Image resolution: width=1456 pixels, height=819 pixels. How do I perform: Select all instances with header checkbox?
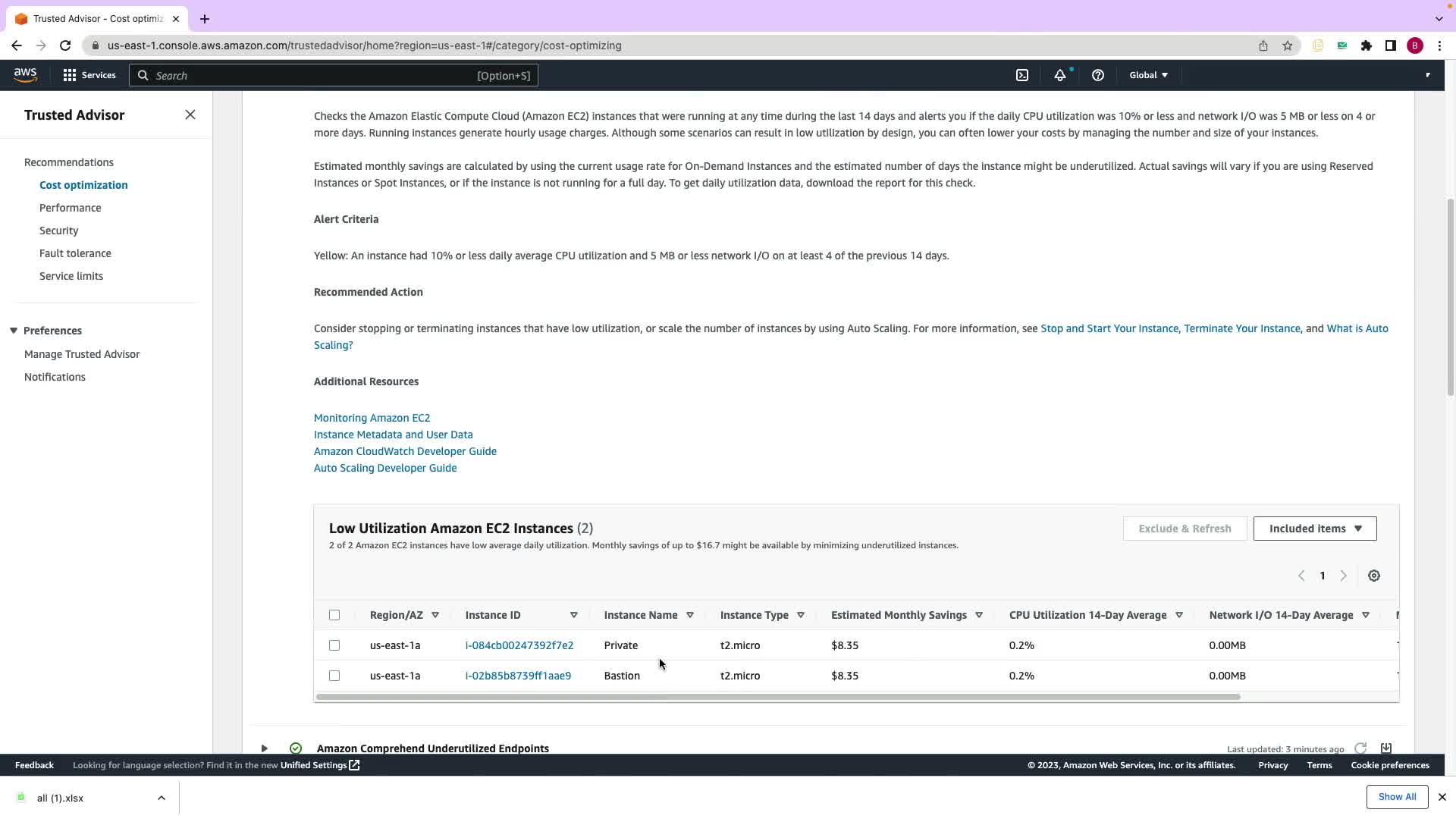tap(334, 615)
